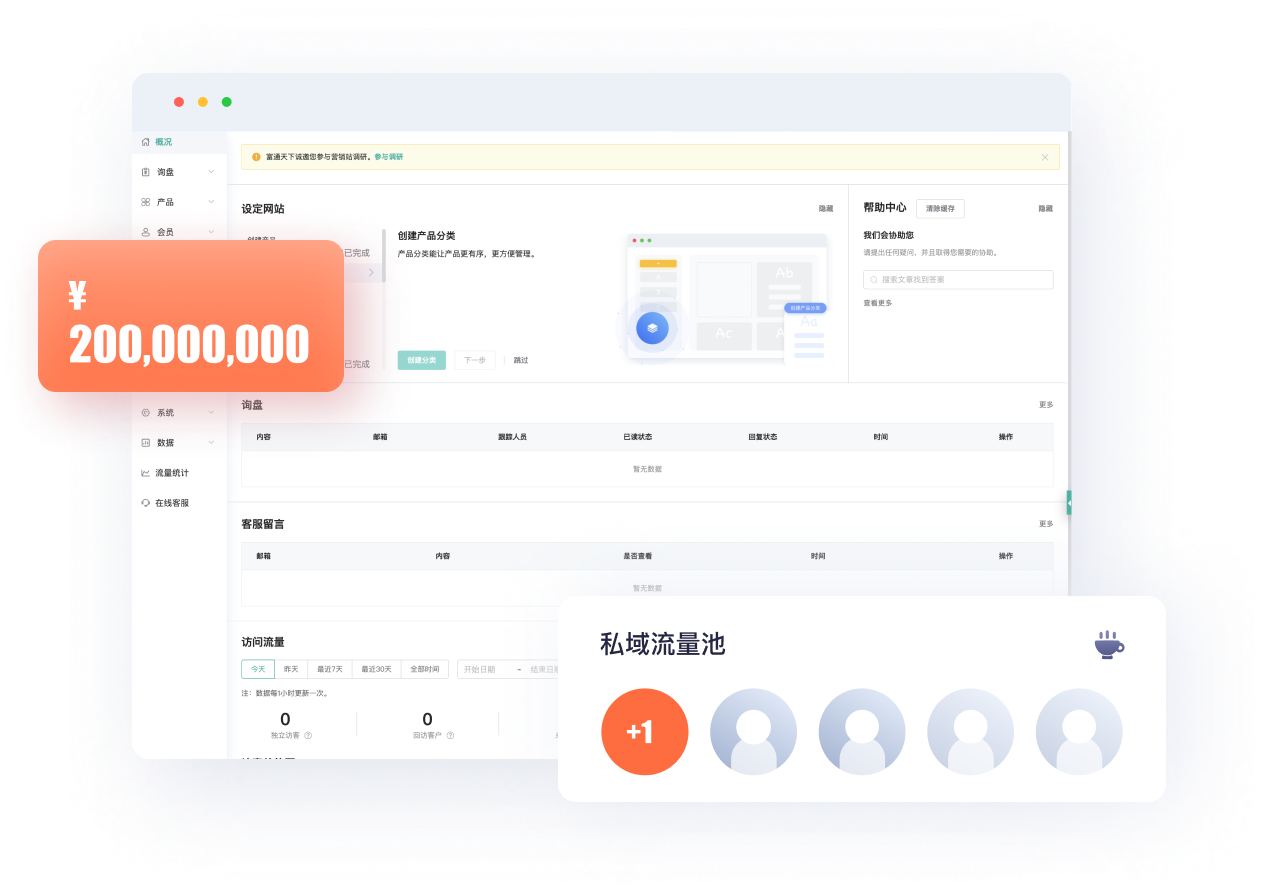Click the 产品 grid icon in sidebar
Image resolution: width=1274 pixels, height=893 pixels.
[x=146, y=202]
